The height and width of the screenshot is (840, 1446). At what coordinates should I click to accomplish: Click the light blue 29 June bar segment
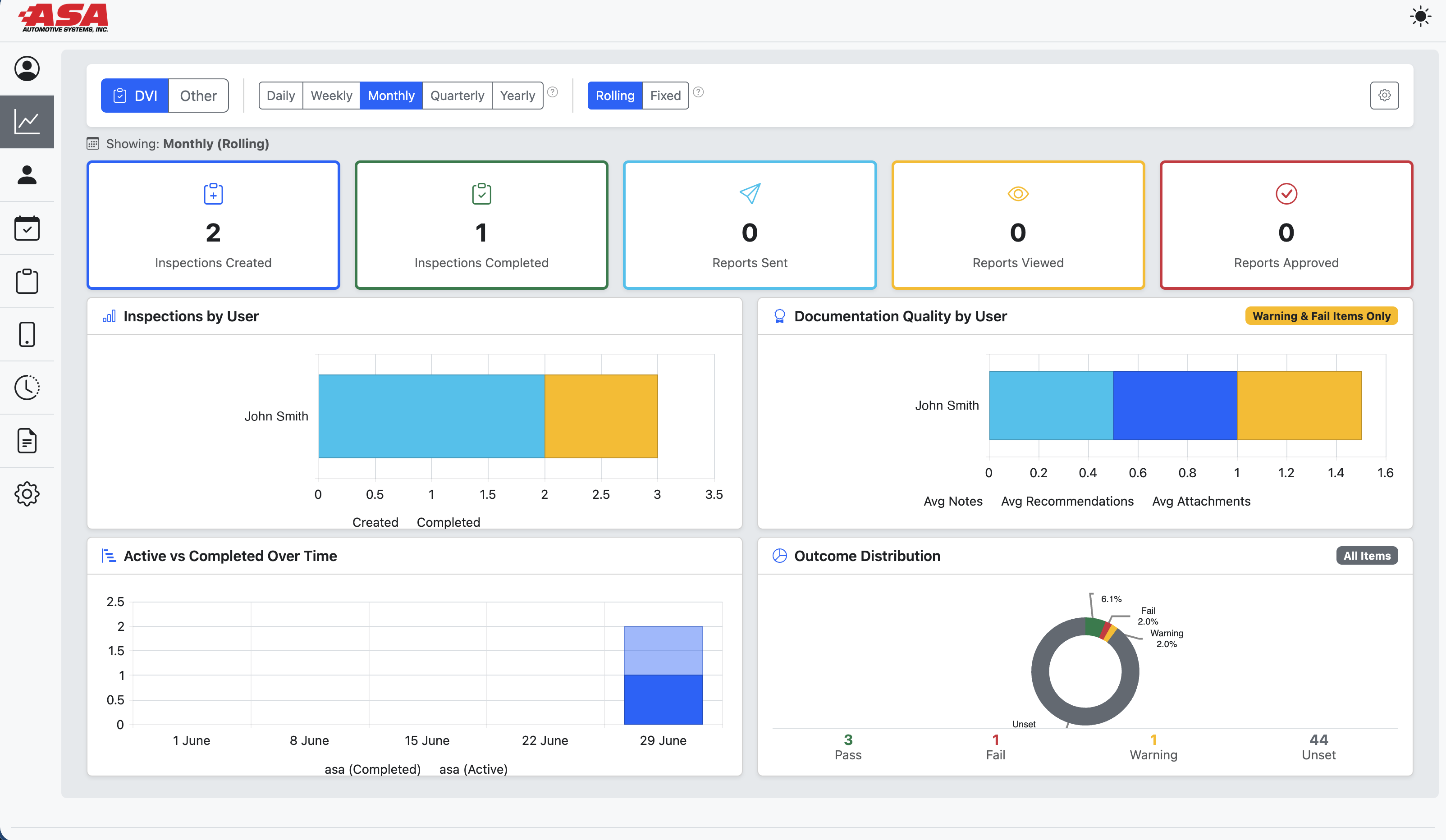point(664,651)
